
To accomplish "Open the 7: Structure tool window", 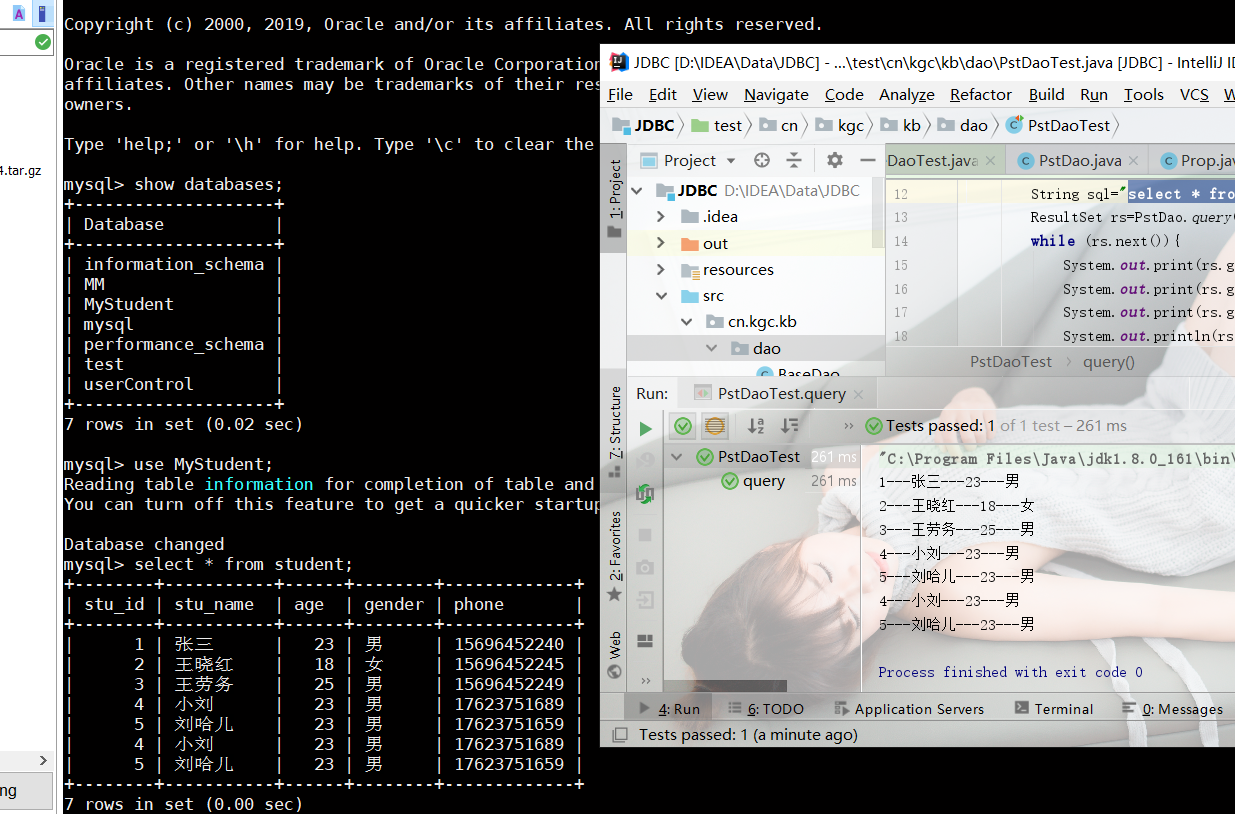I will point(615,432).
